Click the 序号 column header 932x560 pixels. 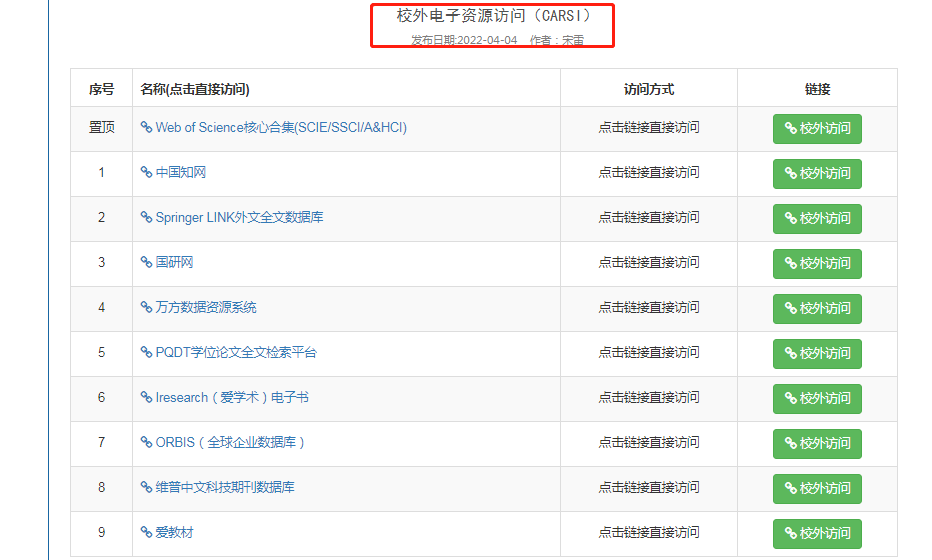102,89
